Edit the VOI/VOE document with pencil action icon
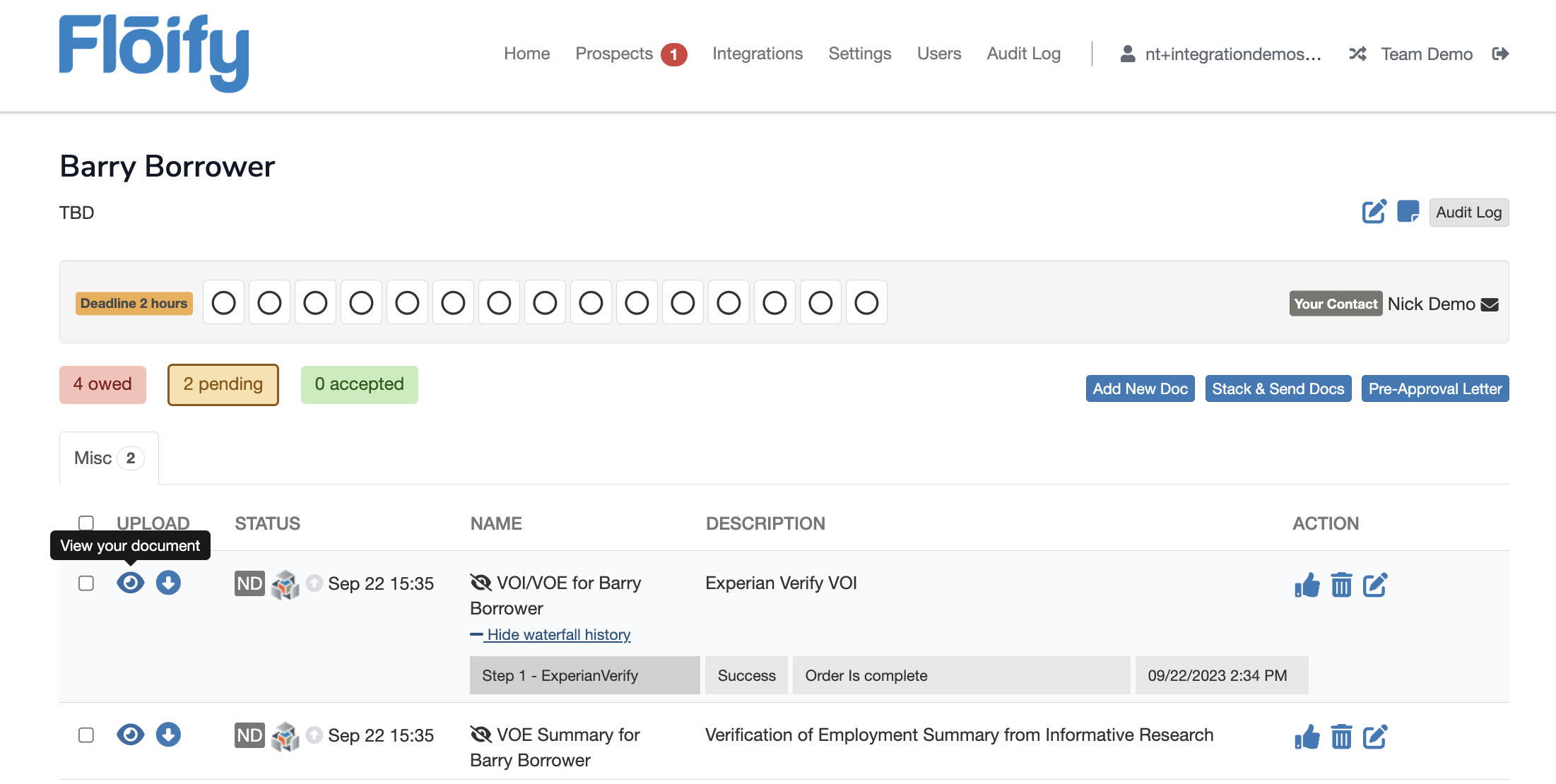The width and height of the screenshot is (1556, 784). click(1375, 585)
